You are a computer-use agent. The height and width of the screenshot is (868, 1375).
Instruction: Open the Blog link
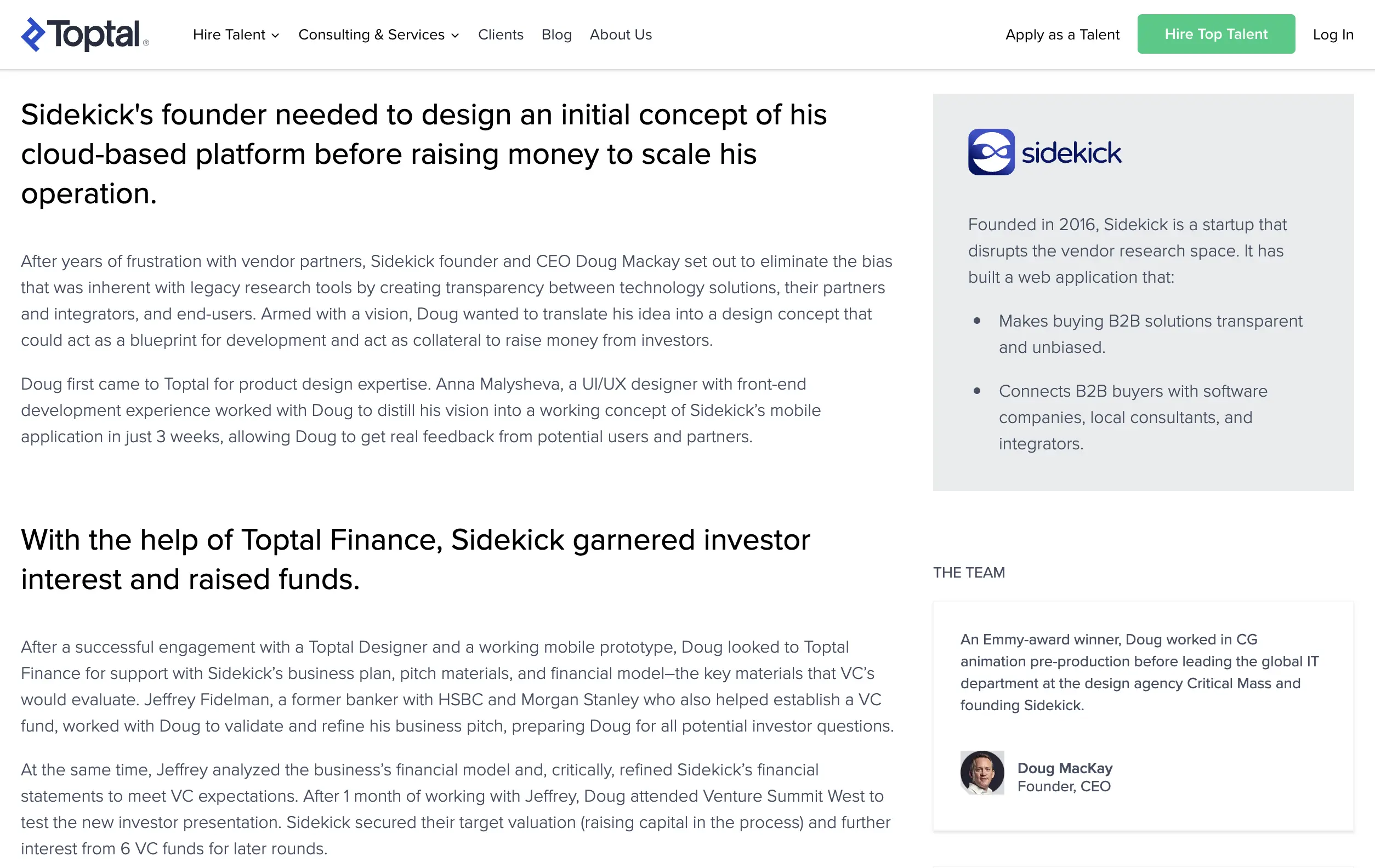point(556,35)
